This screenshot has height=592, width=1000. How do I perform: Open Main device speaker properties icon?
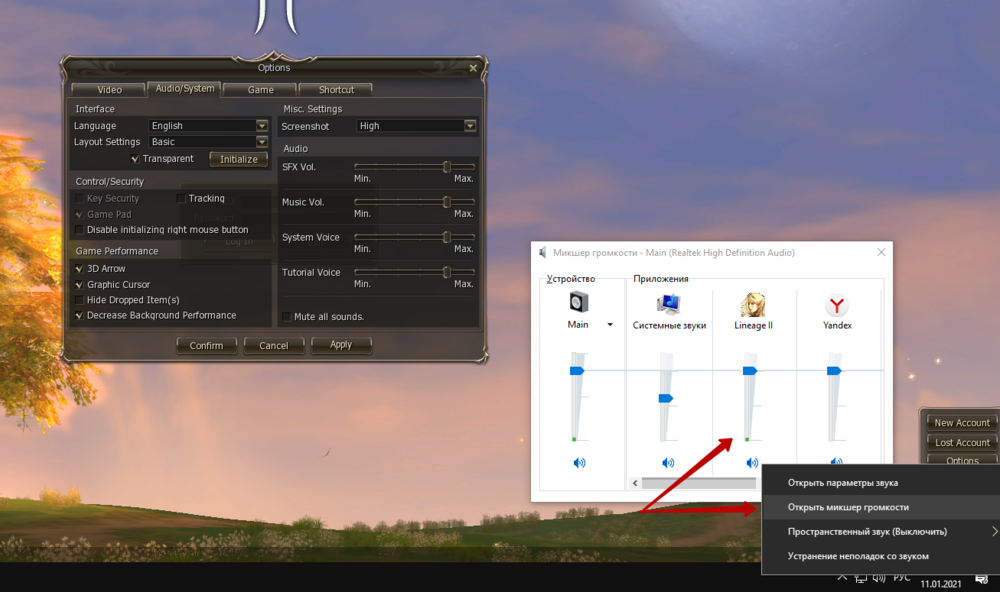(578, 303)
